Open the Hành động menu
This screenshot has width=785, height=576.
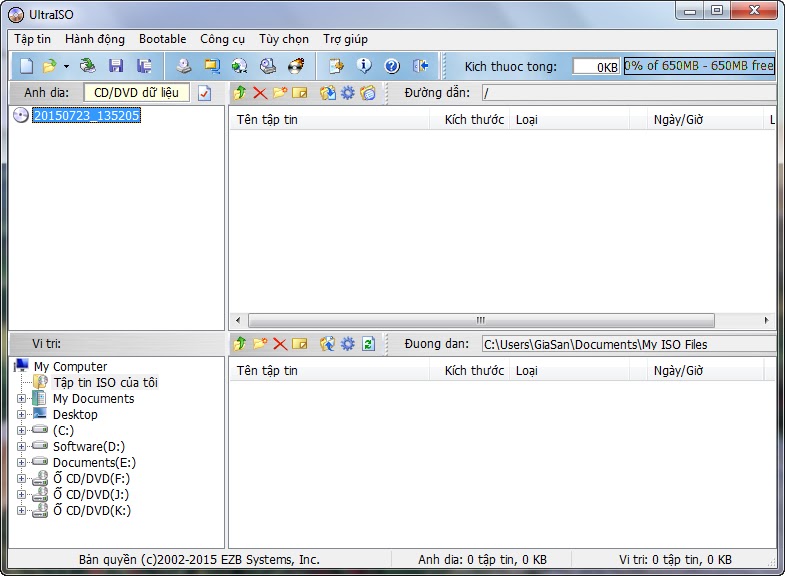pos(95,39)
